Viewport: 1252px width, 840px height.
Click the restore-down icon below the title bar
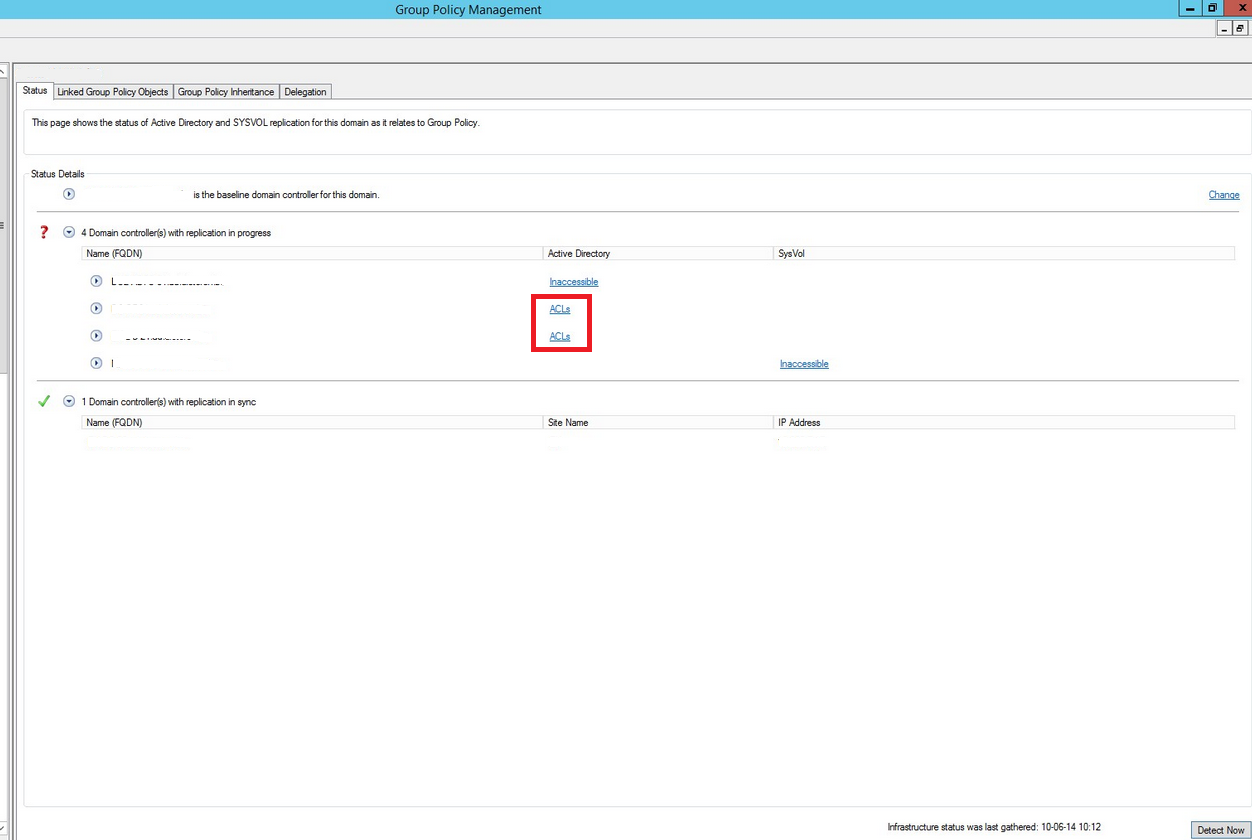pos(1238,28)
